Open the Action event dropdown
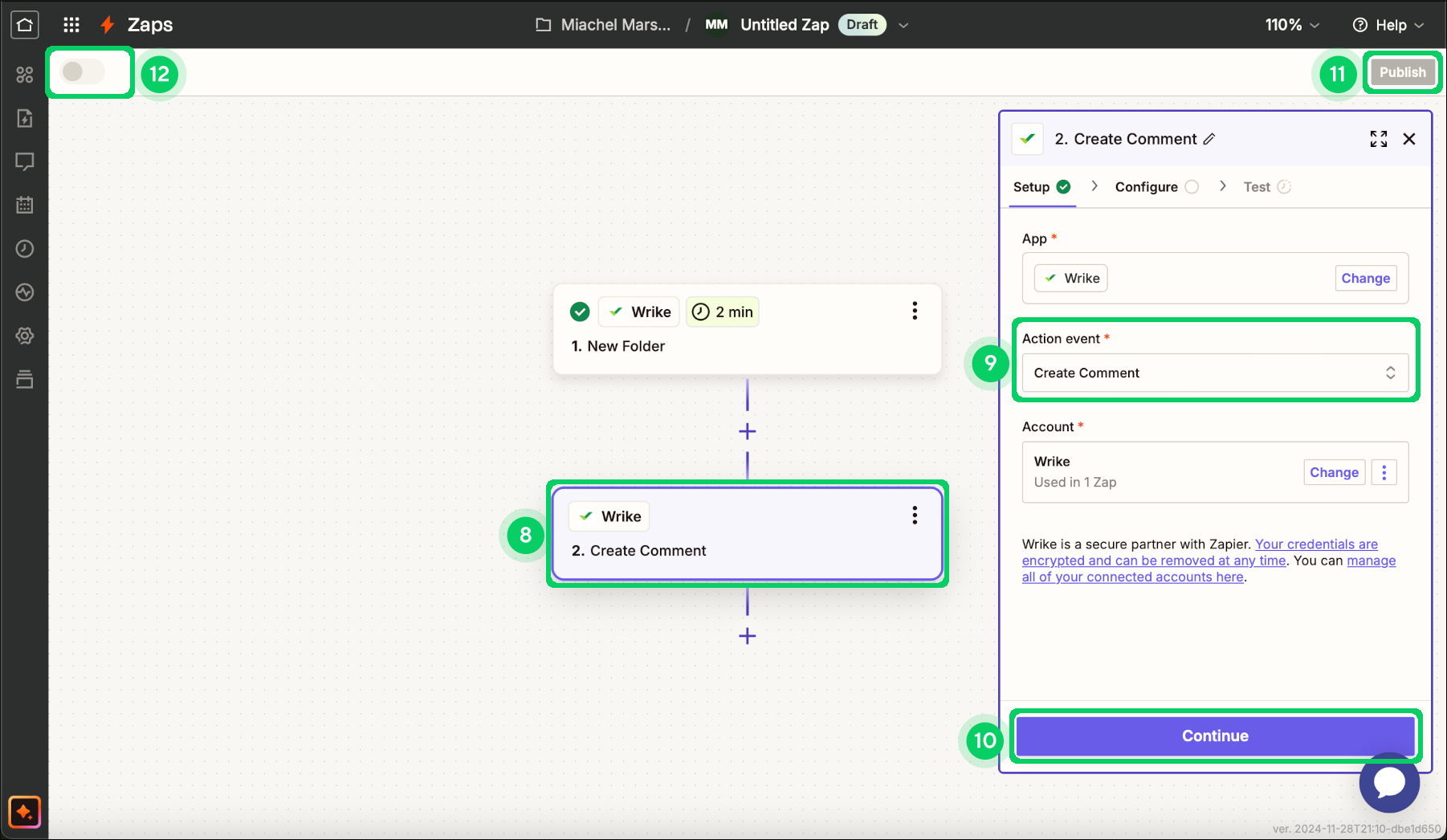This screenshot has height=840, width=1447. [x=1215, y=373]
